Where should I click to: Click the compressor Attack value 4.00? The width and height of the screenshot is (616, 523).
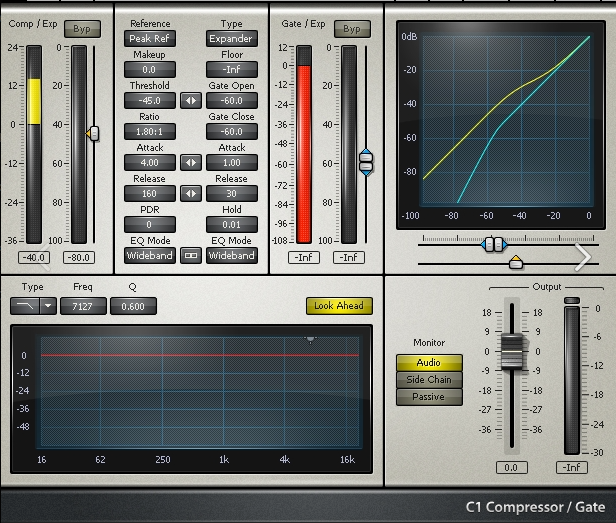click(150, 162)
